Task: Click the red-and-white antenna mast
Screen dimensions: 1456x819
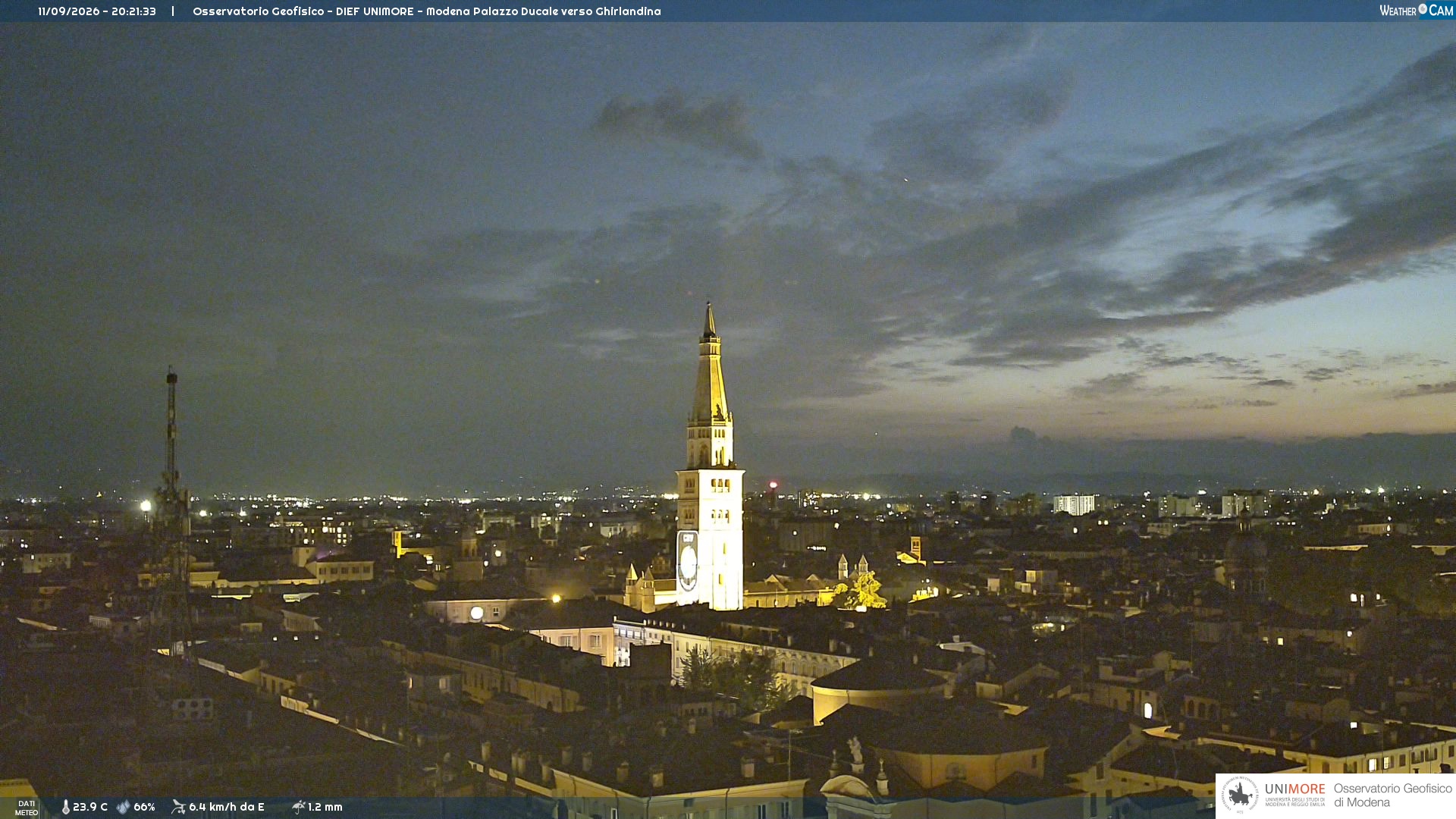Action: click(x=172, y=500)
